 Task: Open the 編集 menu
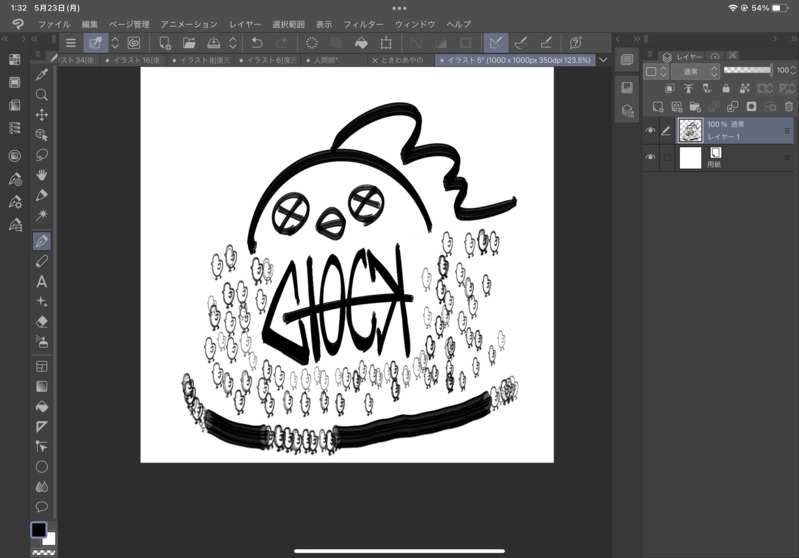(90, 24)
